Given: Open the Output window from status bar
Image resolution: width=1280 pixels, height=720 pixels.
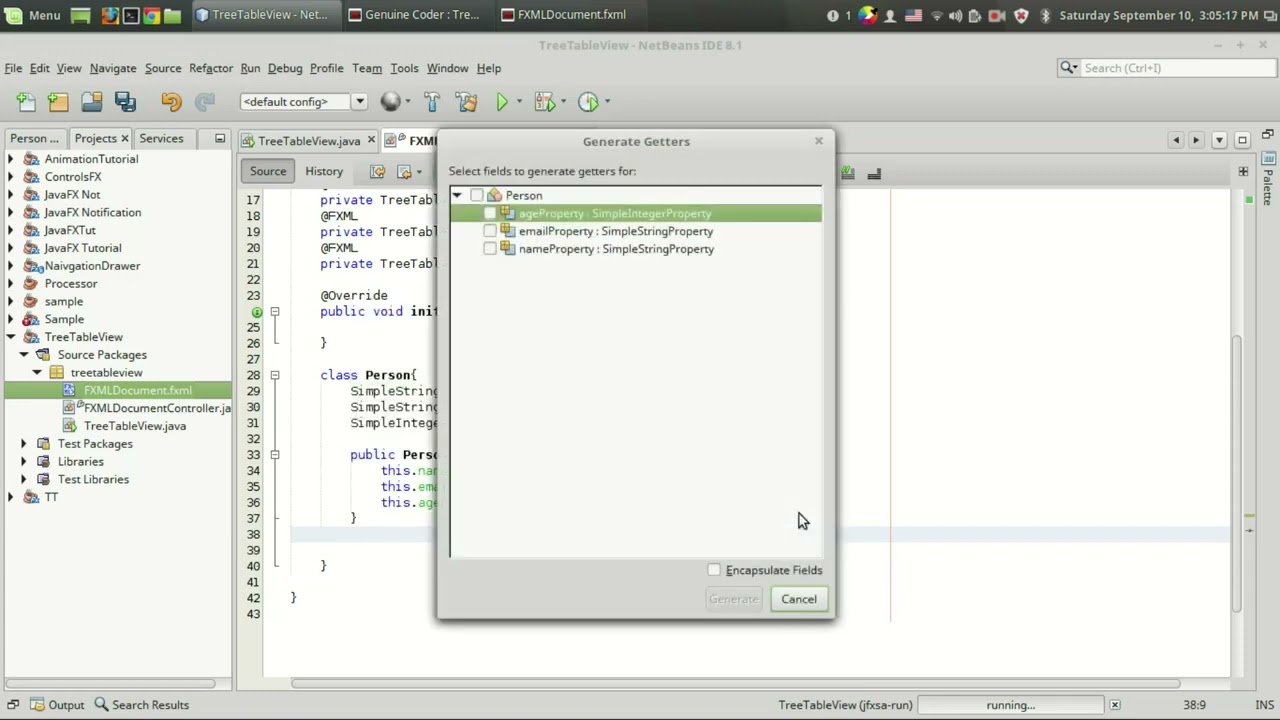Looking at the screenshot, I should (x=57, y=705).
